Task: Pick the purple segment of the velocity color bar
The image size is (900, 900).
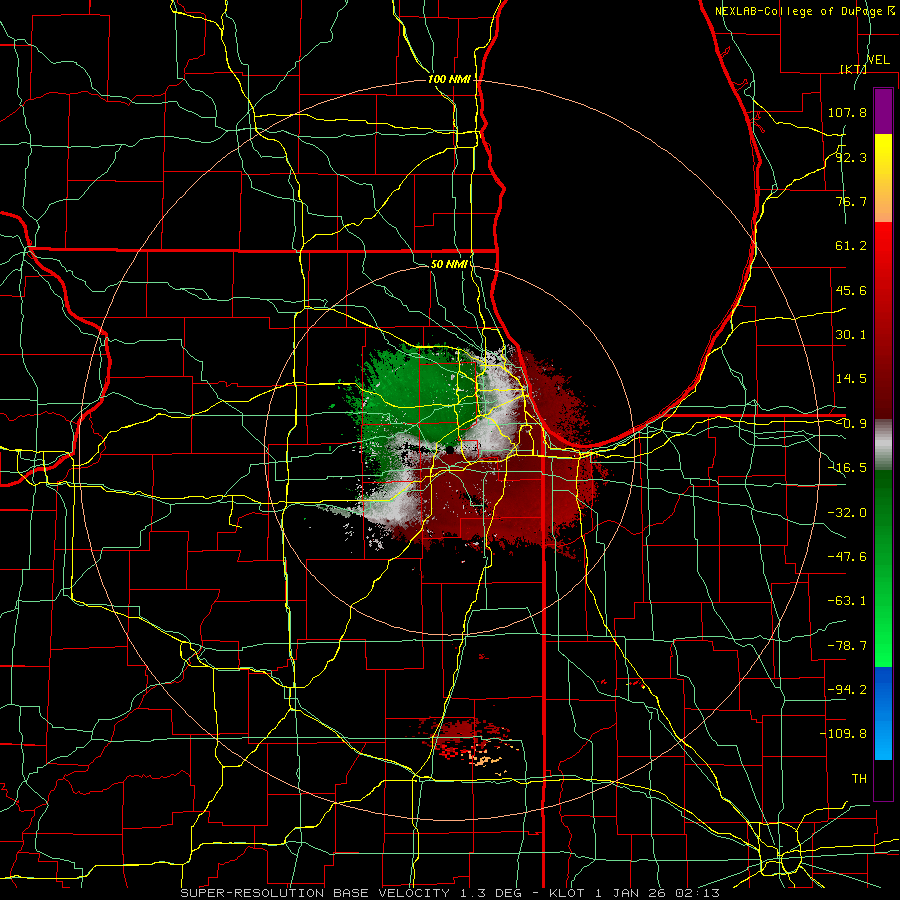Action: (x=883, y=111)
